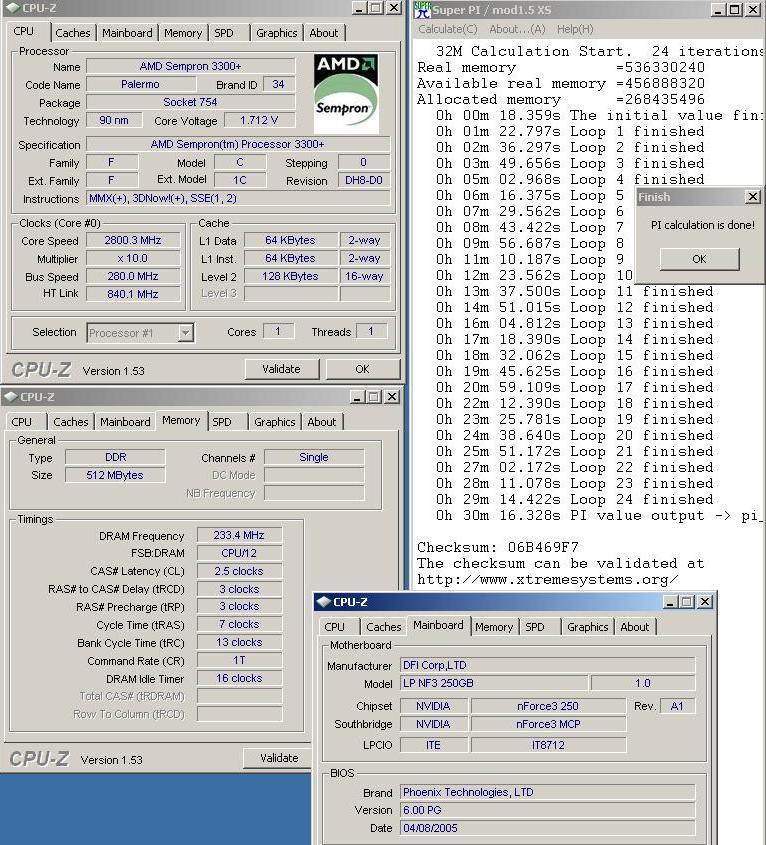Click the Core Voltage value 1.712 V
The width and height of the screenshot is (766, 845).
[x=259, y=120]
